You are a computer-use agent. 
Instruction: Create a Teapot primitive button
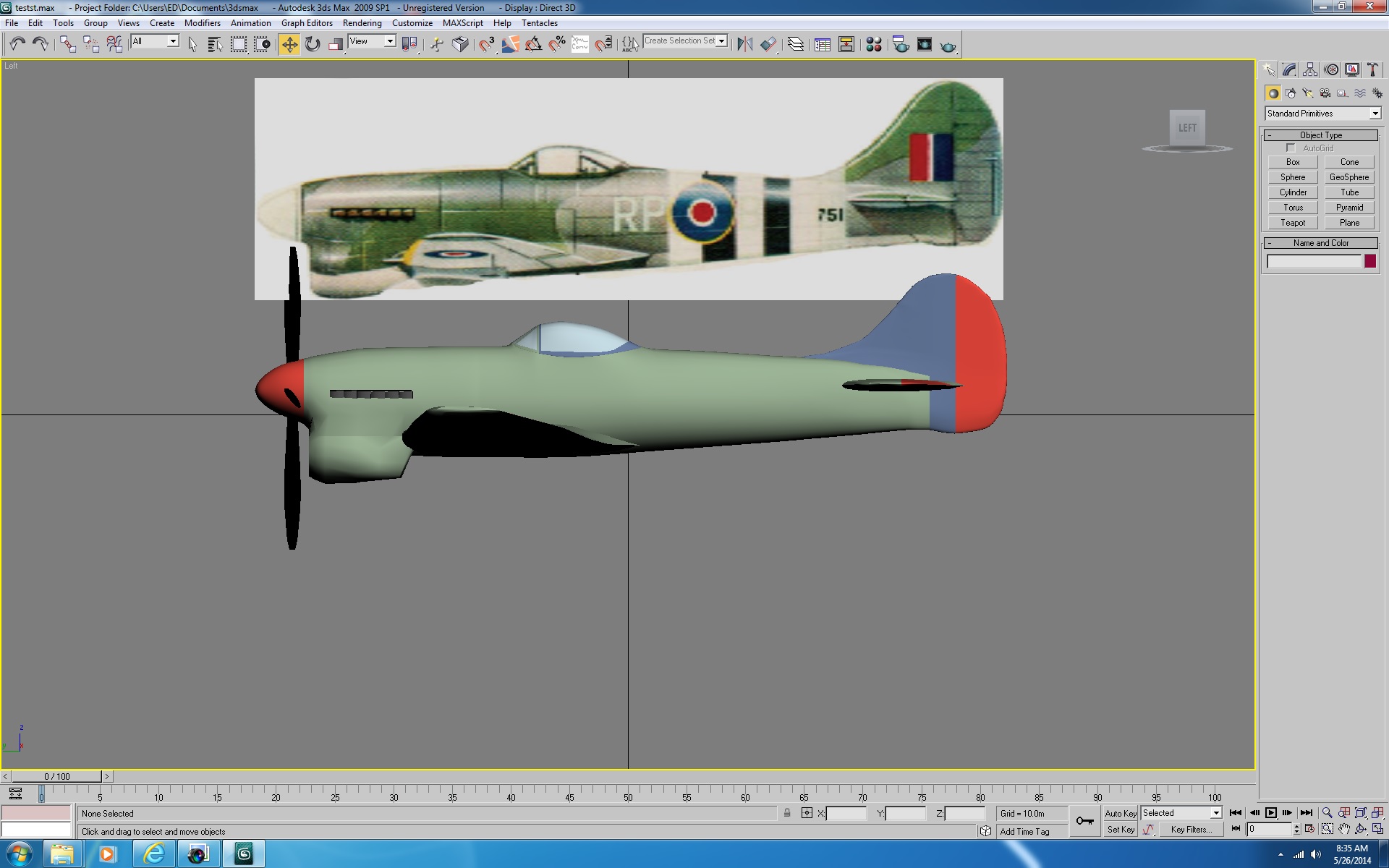click(x=1293, y=223)
